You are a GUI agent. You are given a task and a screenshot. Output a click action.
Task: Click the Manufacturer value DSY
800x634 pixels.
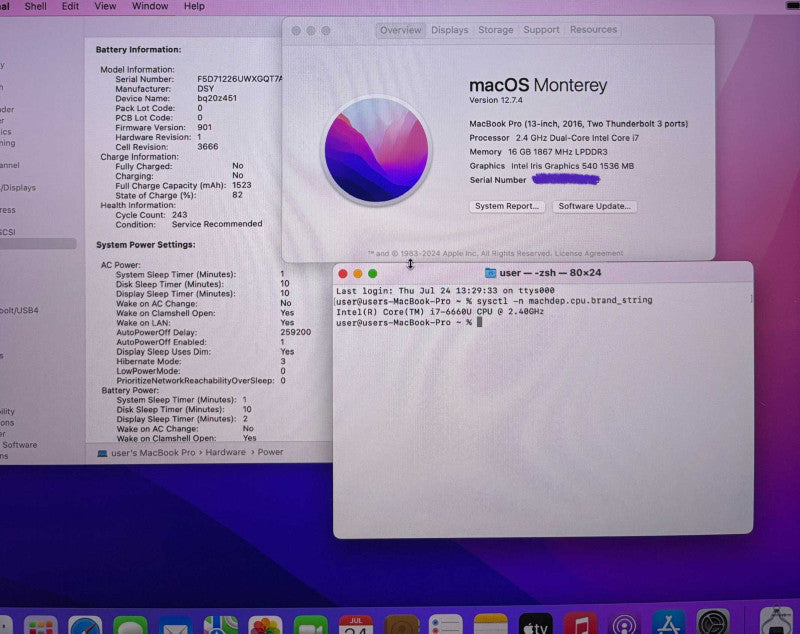point(206,89)
